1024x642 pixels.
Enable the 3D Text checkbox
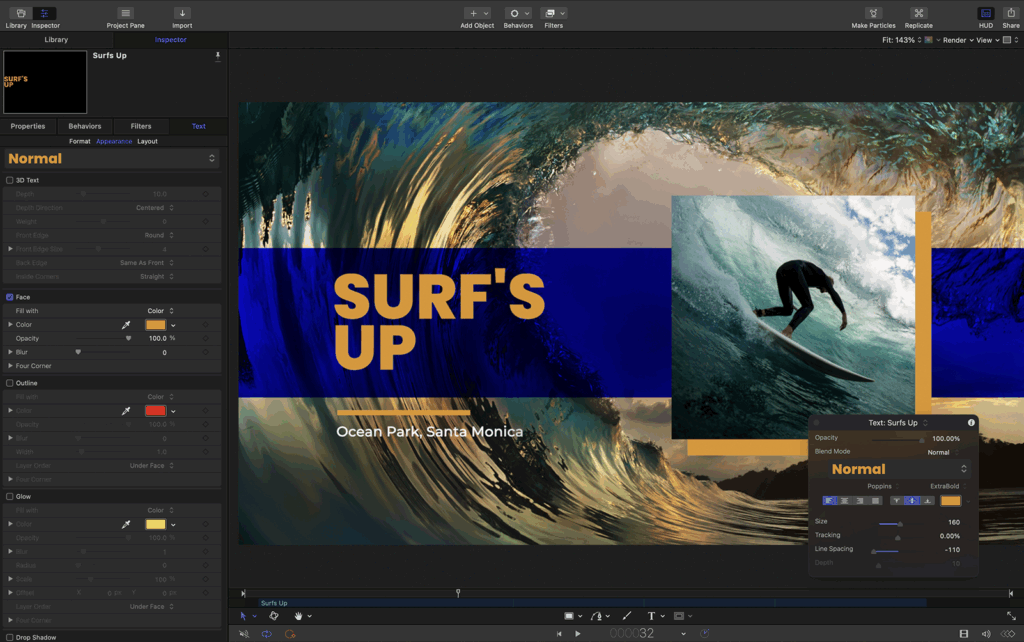(x=10, y=180)
